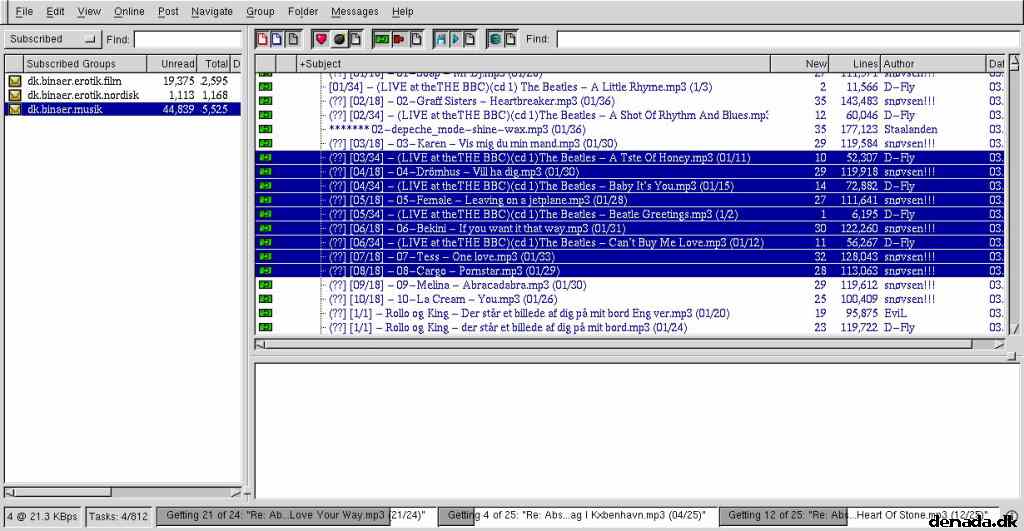Click the envelope icon for dk.binaer.erotik.nordisk

click(14, 95)
